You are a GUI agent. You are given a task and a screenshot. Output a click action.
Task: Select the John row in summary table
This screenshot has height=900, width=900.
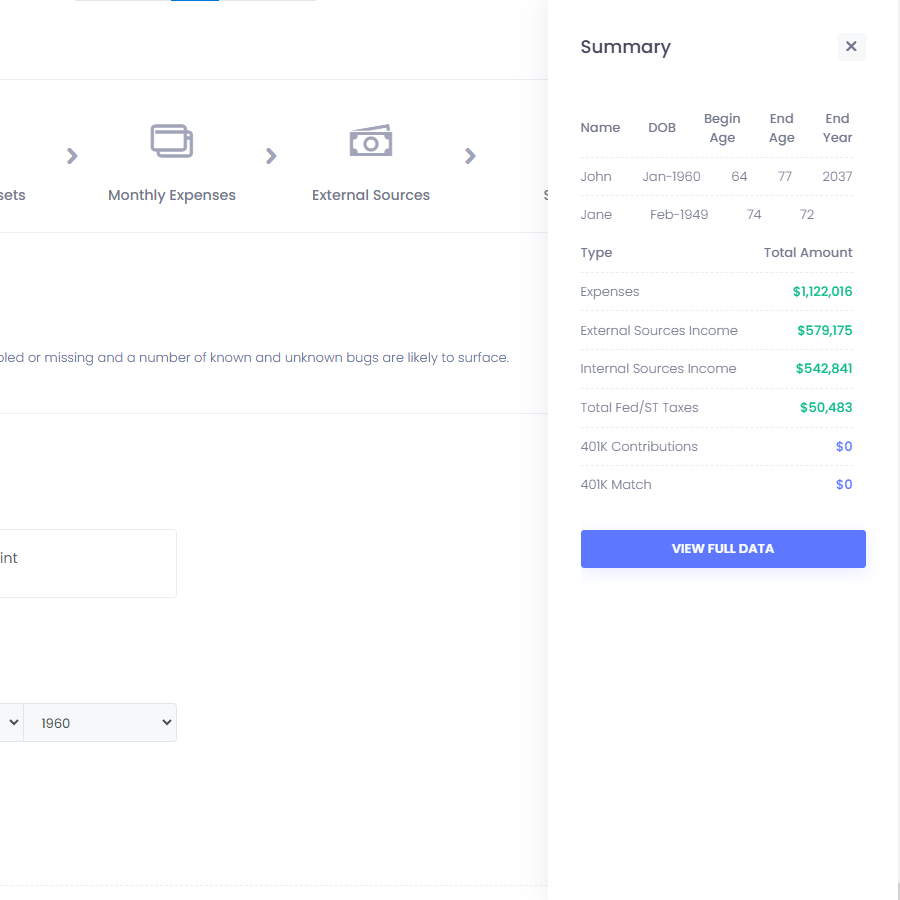pyautogui.click(x=716, y=177)
